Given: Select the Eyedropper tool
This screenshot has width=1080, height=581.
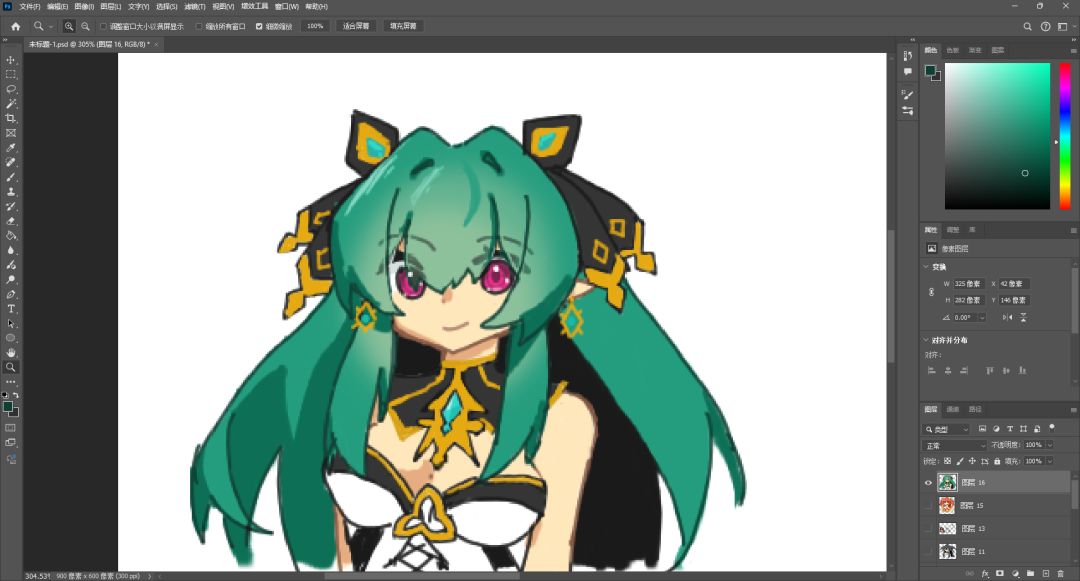Looking at the screenshot, I should [10, 148].
